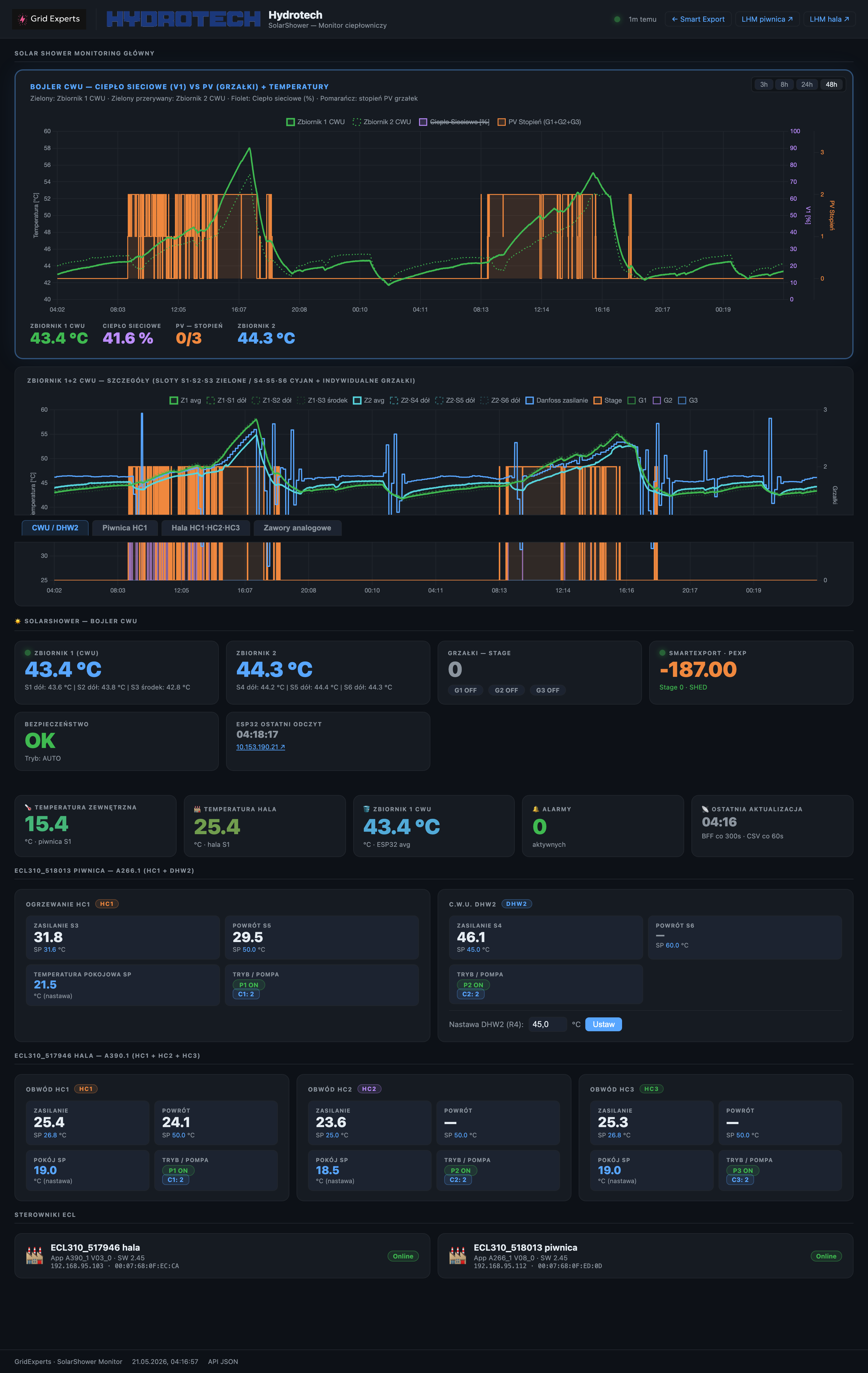Click the bell icon on the Alarmy card
The height and width of the screenshot is (1373, 868).
tap(536, 809)
